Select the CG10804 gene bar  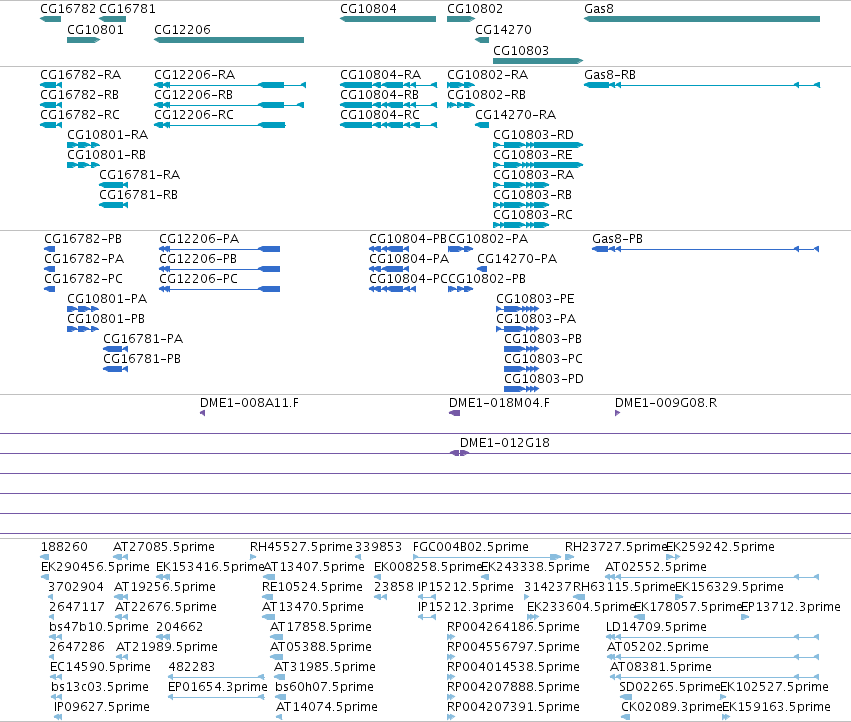(x=388, y=19)
